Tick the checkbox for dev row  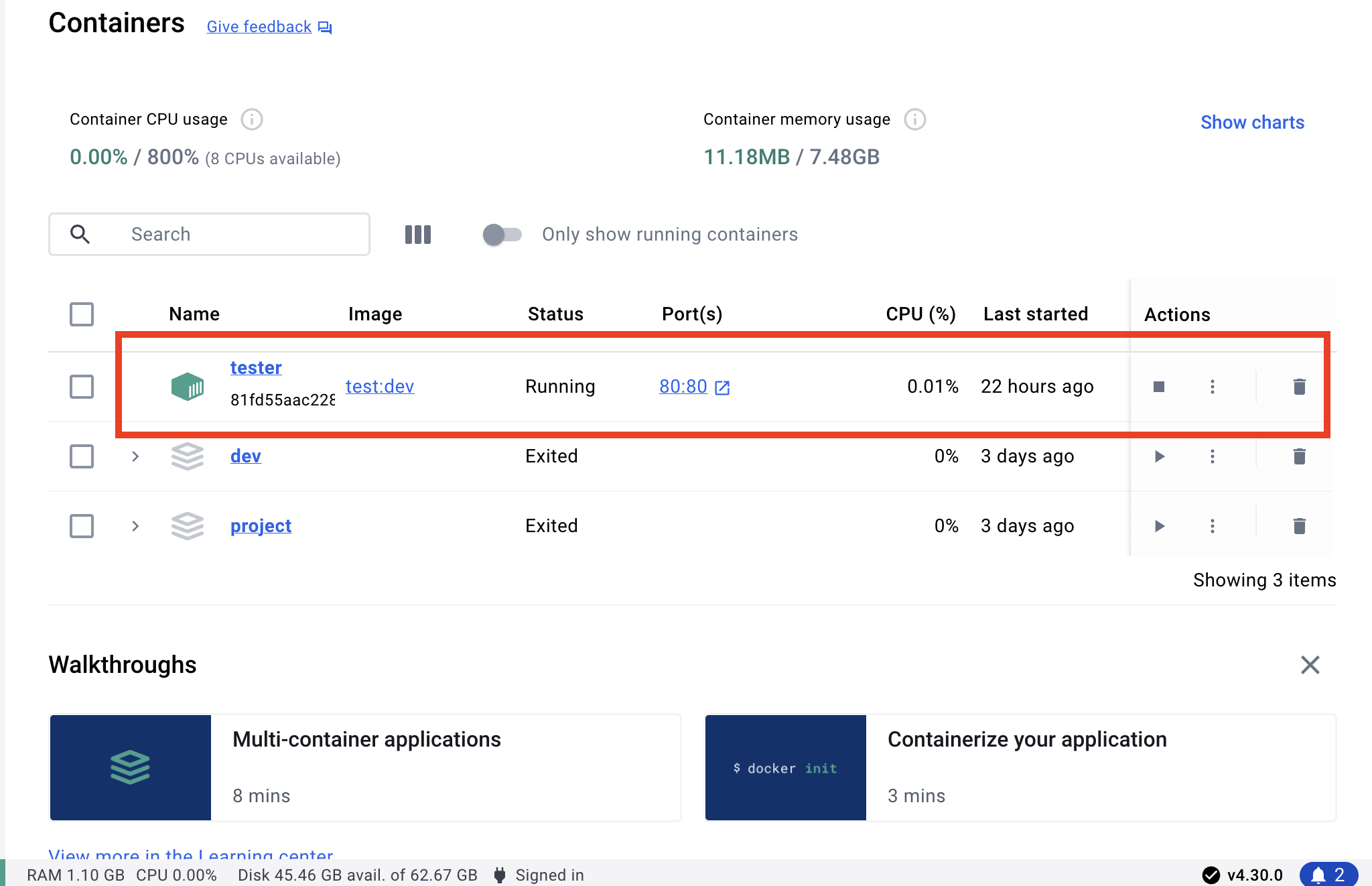pos(82,456)
